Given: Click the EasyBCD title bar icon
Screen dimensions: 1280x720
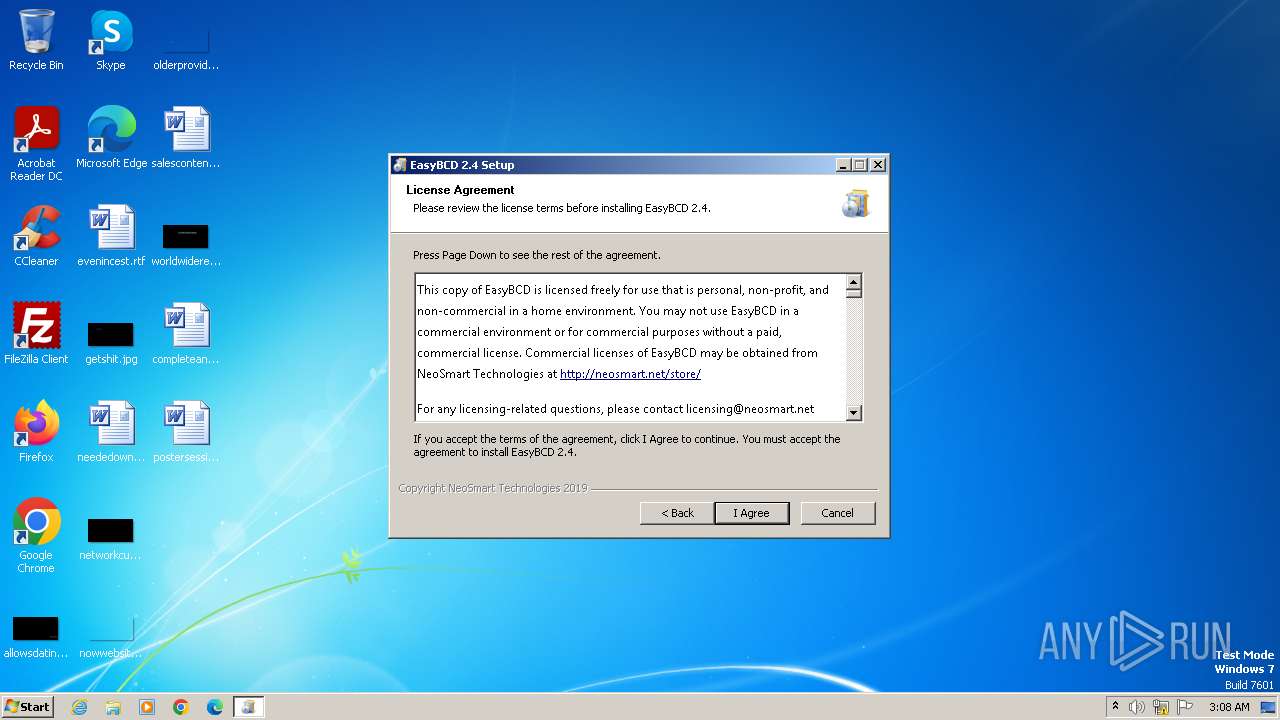Looking at the screenshot, I should point(400,165).
